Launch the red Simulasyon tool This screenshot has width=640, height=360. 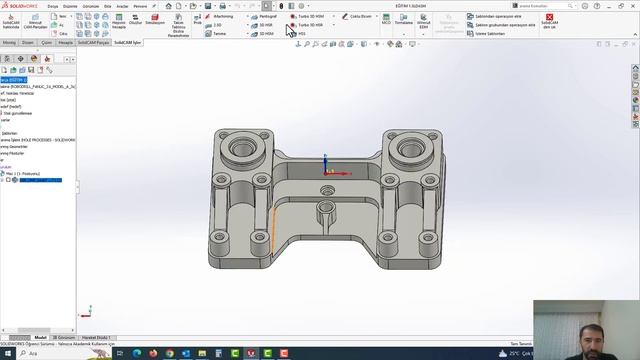click(x=155, y=19)
